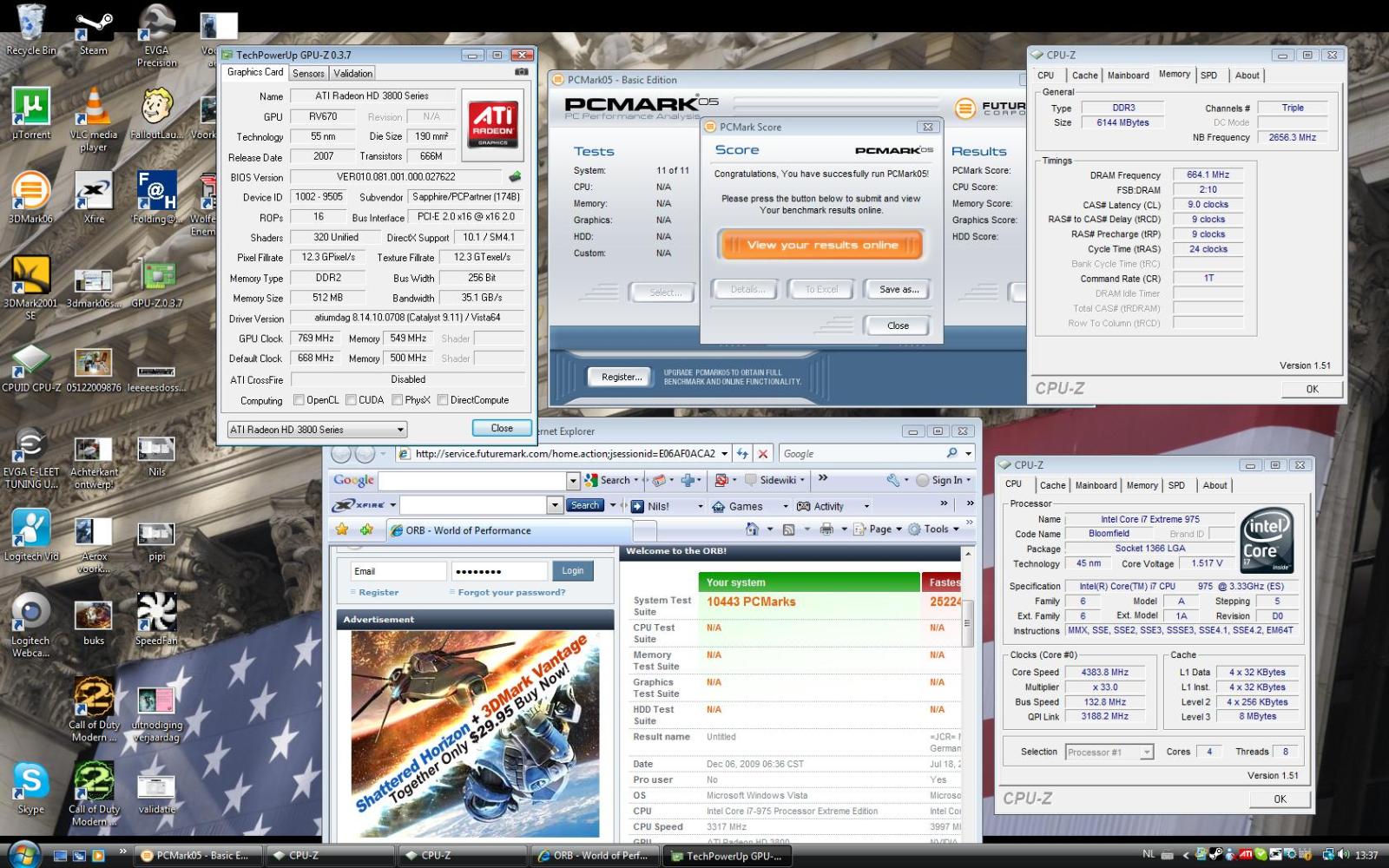The height and width of the screenshot is (868, 1389).
Task: Open SPD tab in upper CPU-Z window
Action: point(1208,76)
